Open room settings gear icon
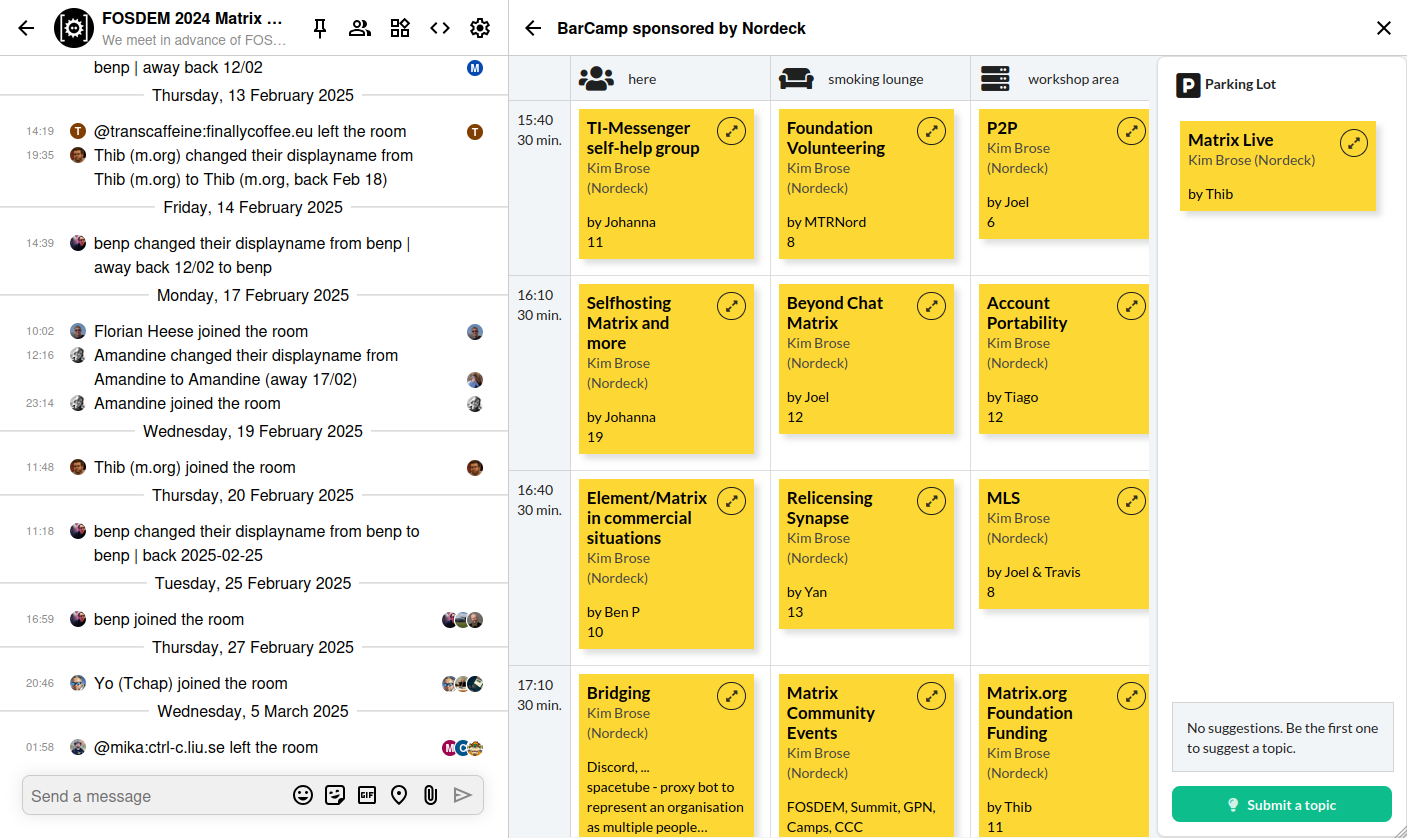This screenshot has width=1407, height=838. [480, 28]
